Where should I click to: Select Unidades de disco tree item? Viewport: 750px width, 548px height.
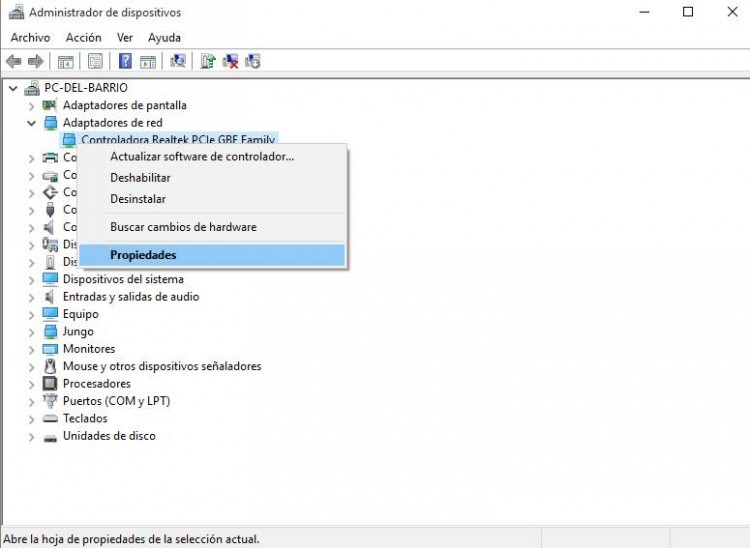(x=109, y=436)
